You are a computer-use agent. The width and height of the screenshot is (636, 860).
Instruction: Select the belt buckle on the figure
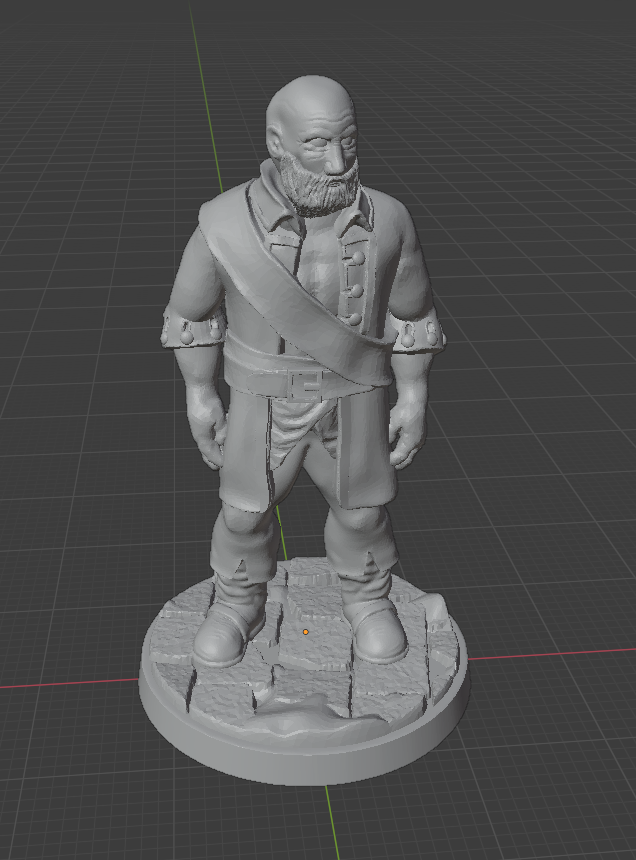[x=307, y=385]
